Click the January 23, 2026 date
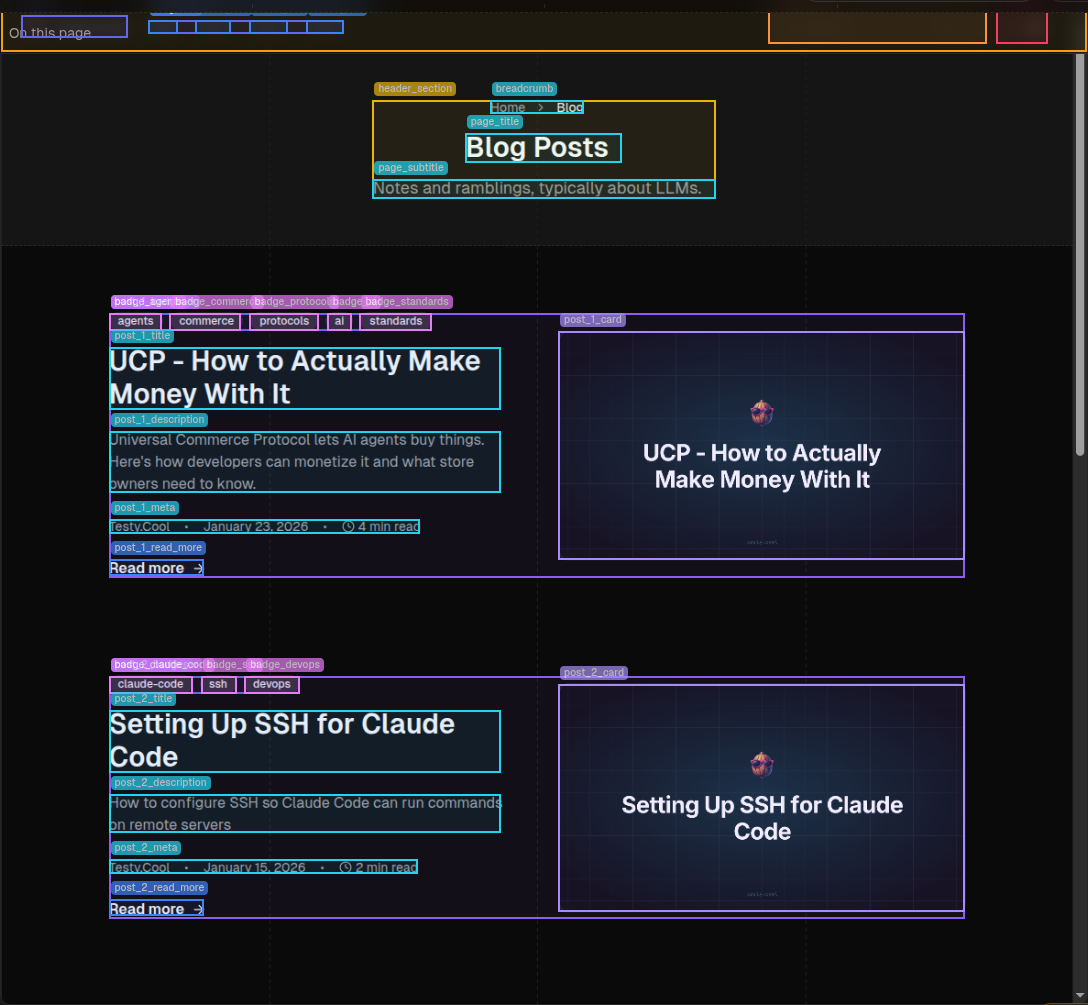 (255, 527)
